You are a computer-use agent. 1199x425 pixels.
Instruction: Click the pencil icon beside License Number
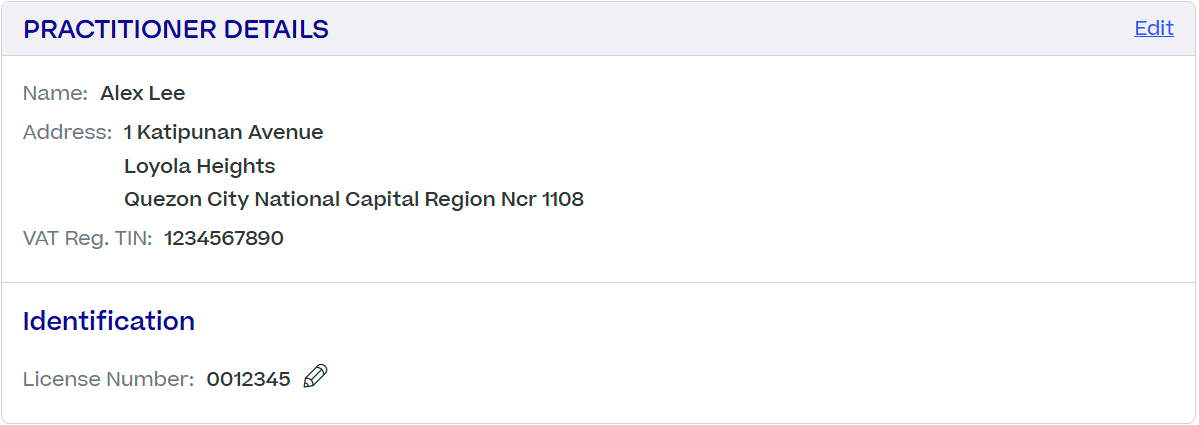(x=316, y=376)
